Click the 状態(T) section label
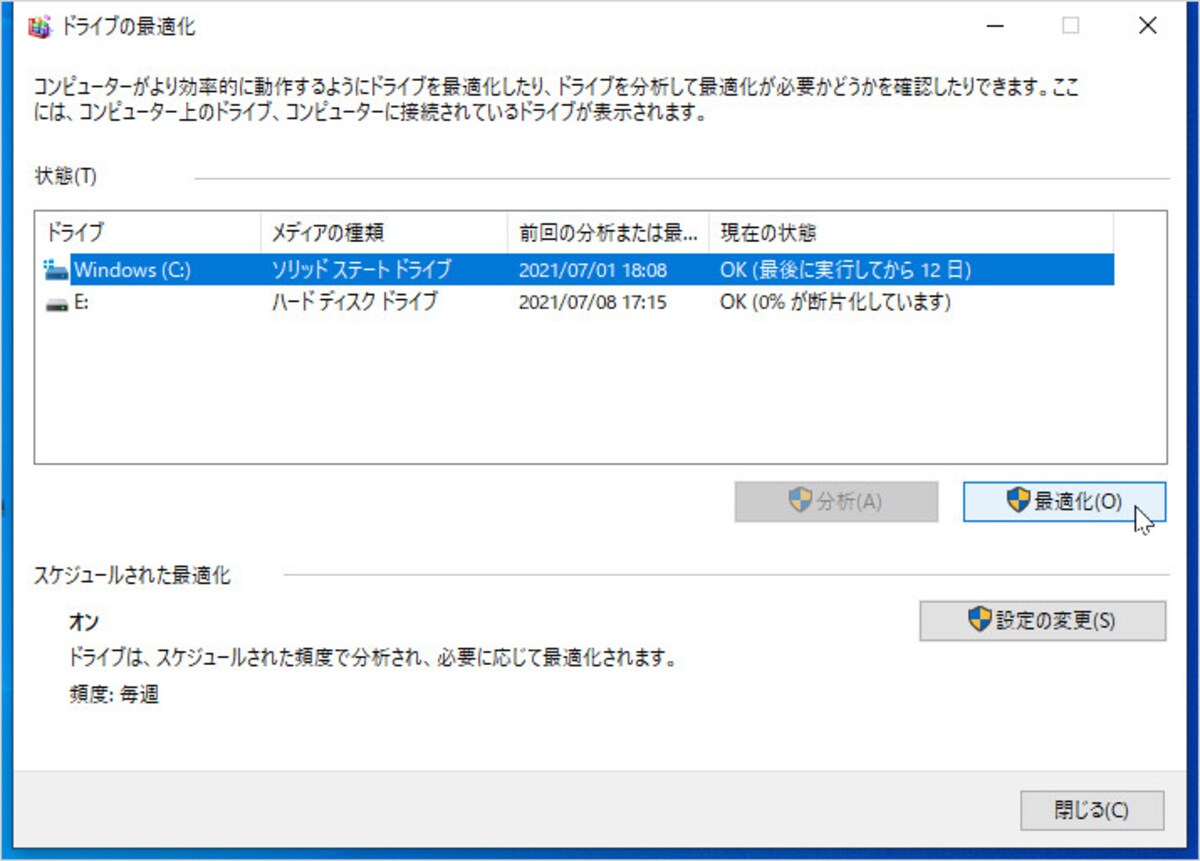 pos(65,177)
